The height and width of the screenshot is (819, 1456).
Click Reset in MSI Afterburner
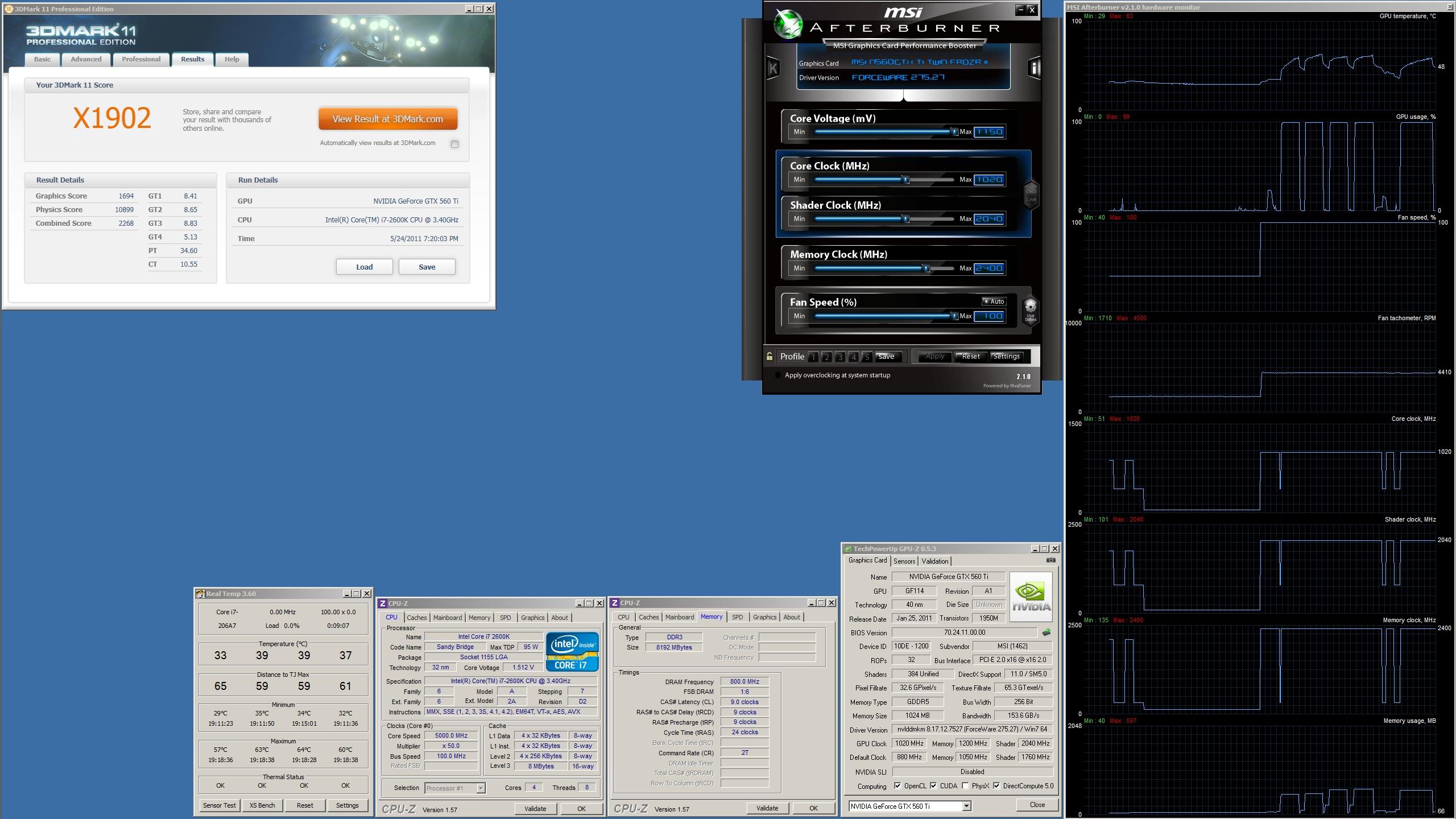tap(971, 357)
